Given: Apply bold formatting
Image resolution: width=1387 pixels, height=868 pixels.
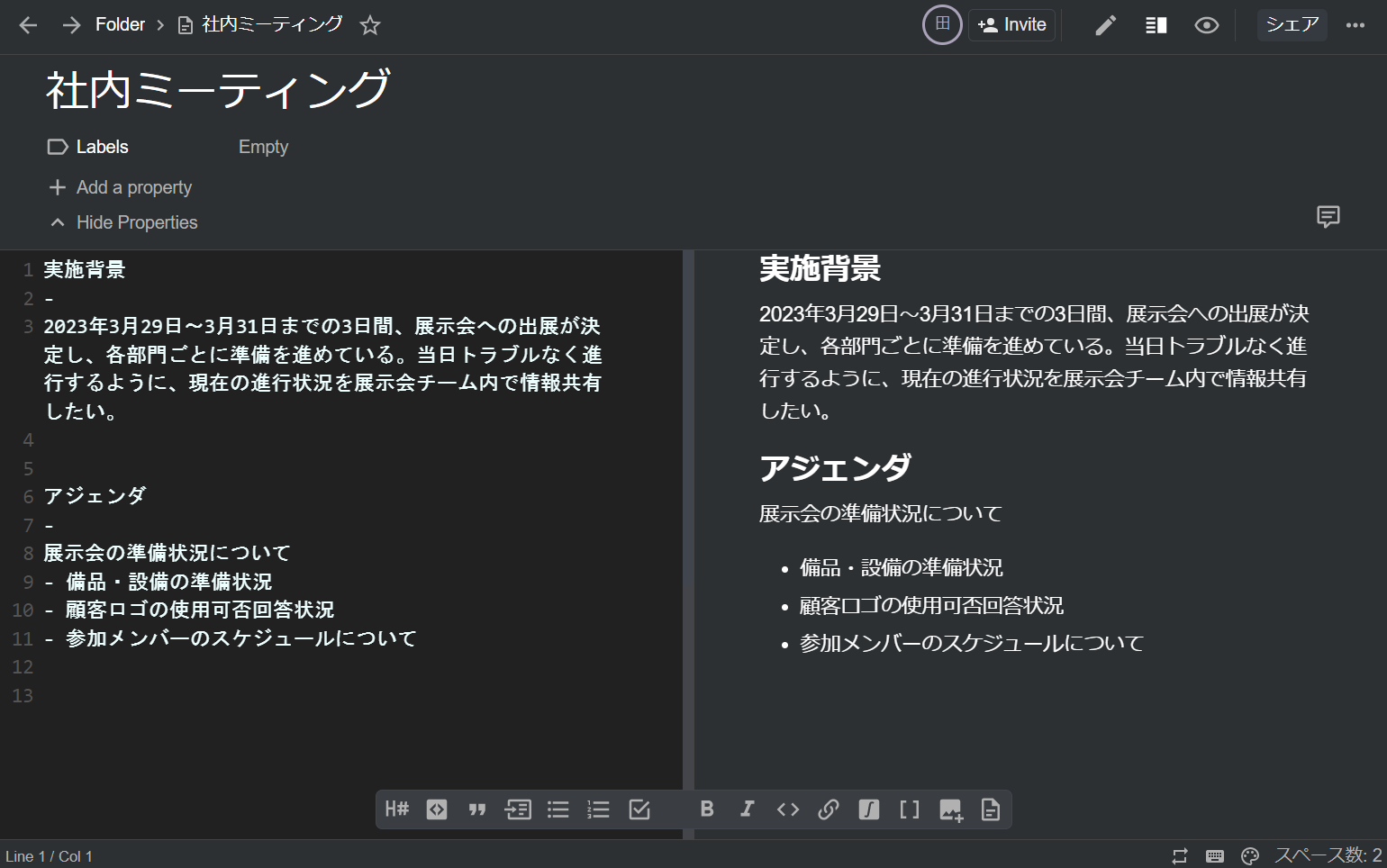Looking at the screenshot, I should pyautogui.click(x=707, y=809).
